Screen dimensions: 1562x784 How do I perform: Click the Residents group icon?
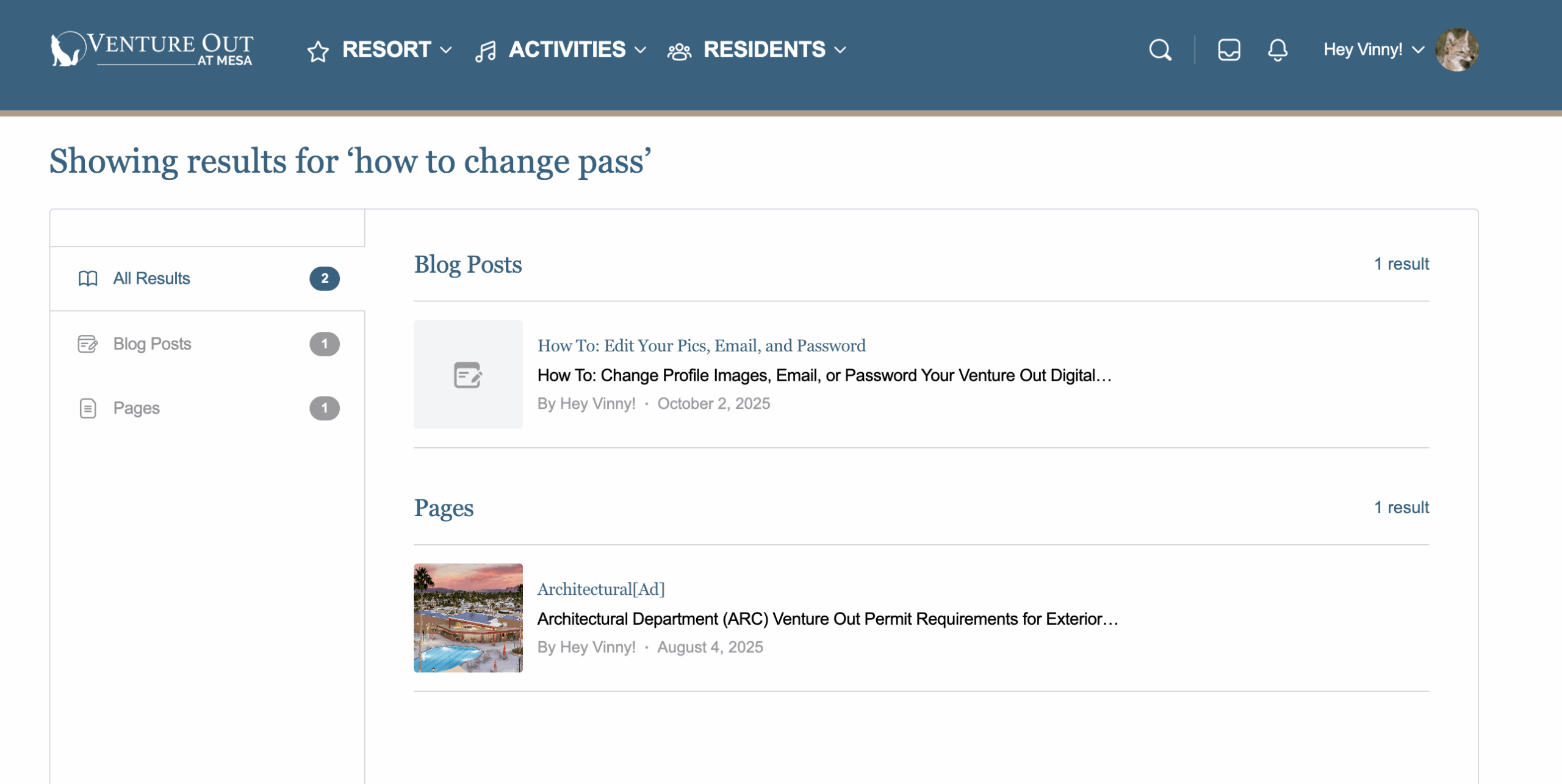pyautogui.click(x=679, y=51)
